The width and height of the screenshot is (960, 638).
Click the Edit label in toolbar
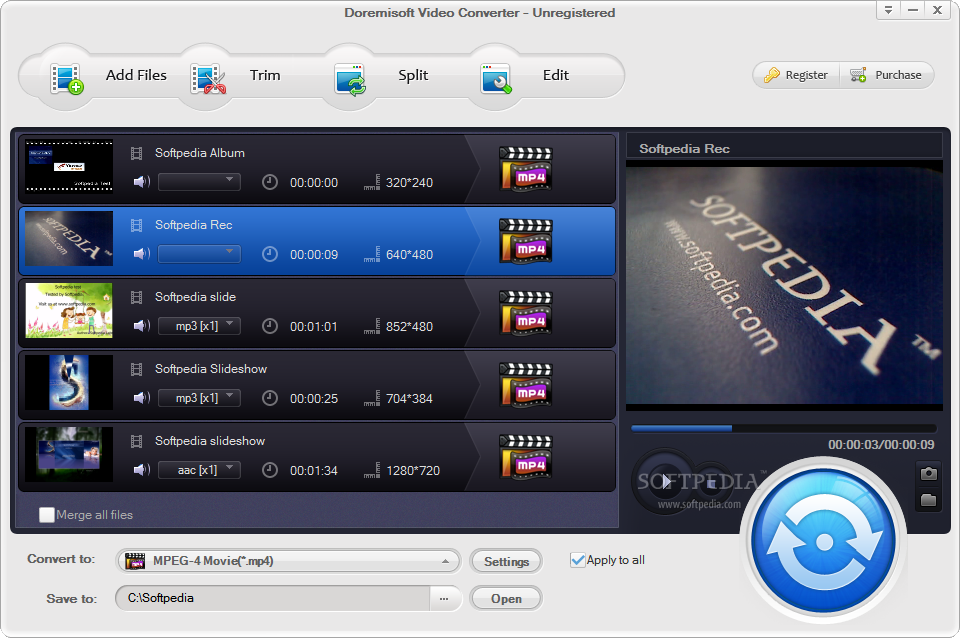click(x=556, y=75)
